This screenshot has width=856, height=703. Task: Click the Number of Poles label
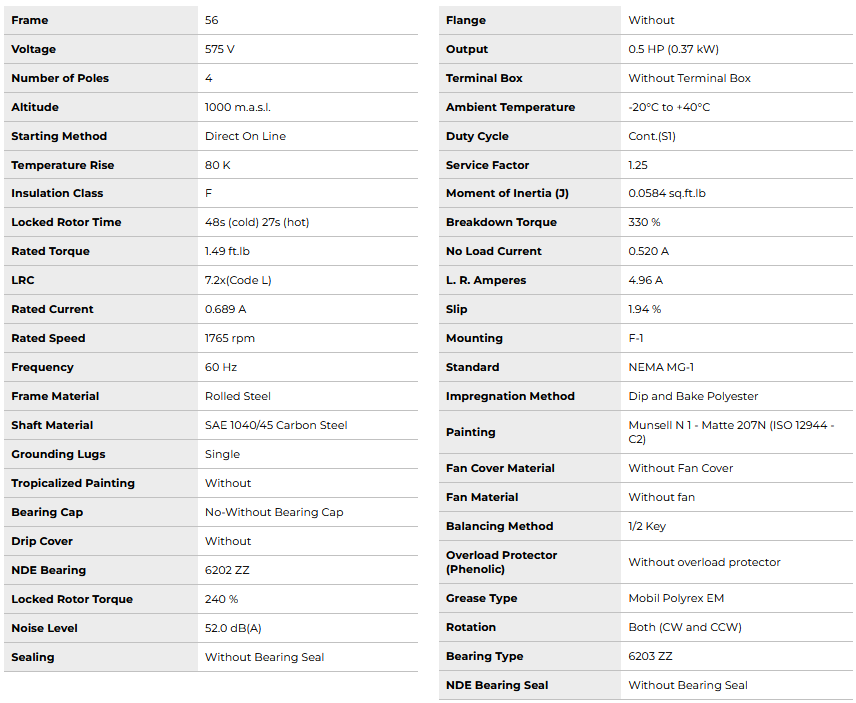point(60,78)
